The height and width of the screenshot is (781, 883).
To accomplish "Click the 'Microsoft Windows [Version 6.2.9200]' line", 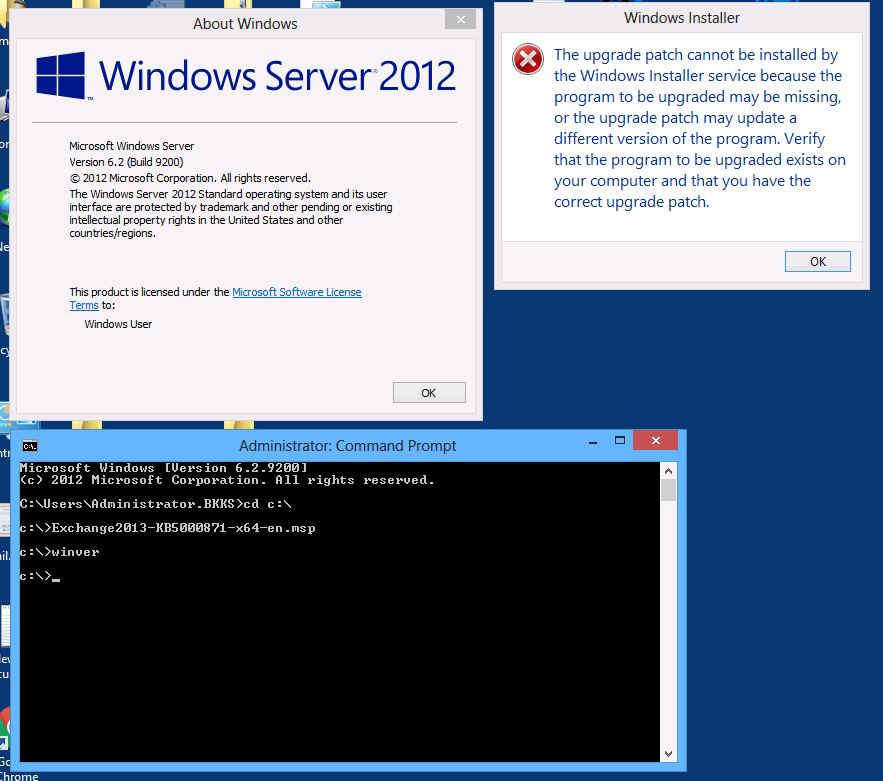I will [x=164, y=467].
